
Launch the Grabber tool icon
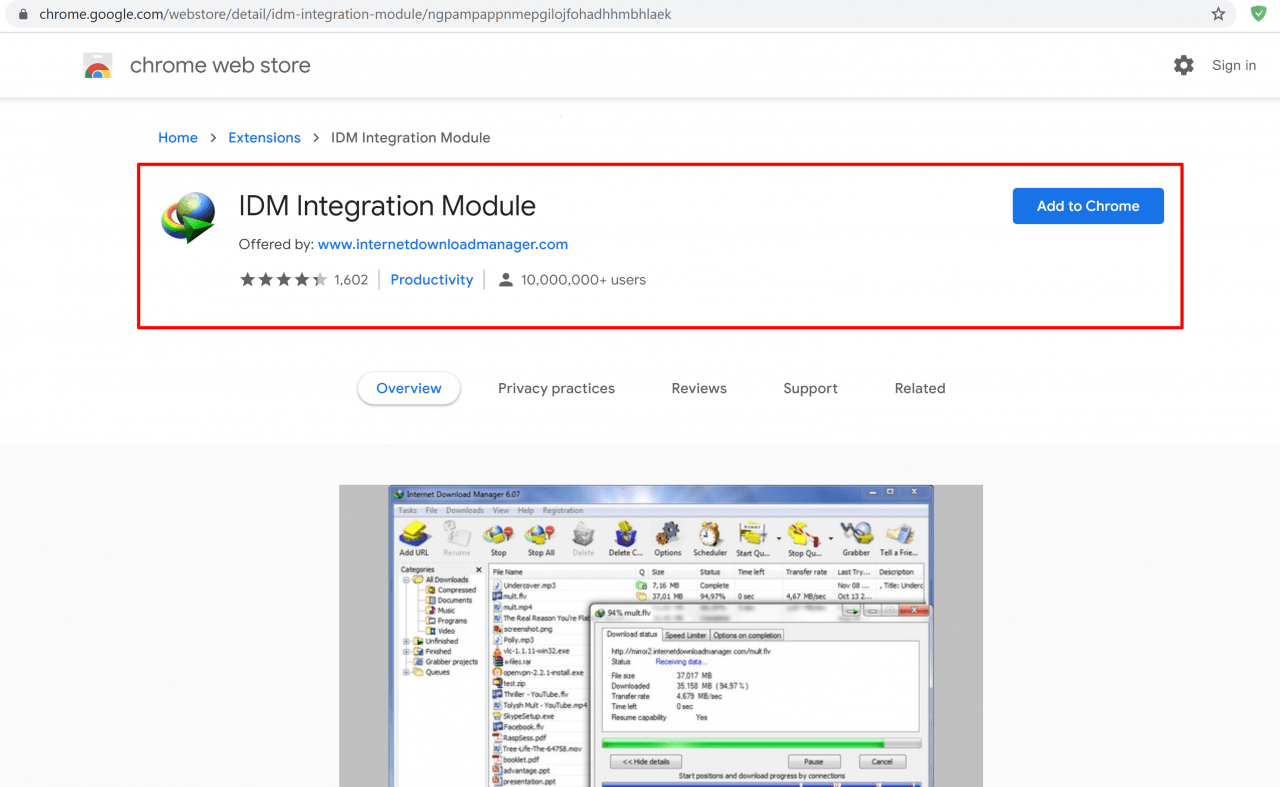(x=856, y=535)
